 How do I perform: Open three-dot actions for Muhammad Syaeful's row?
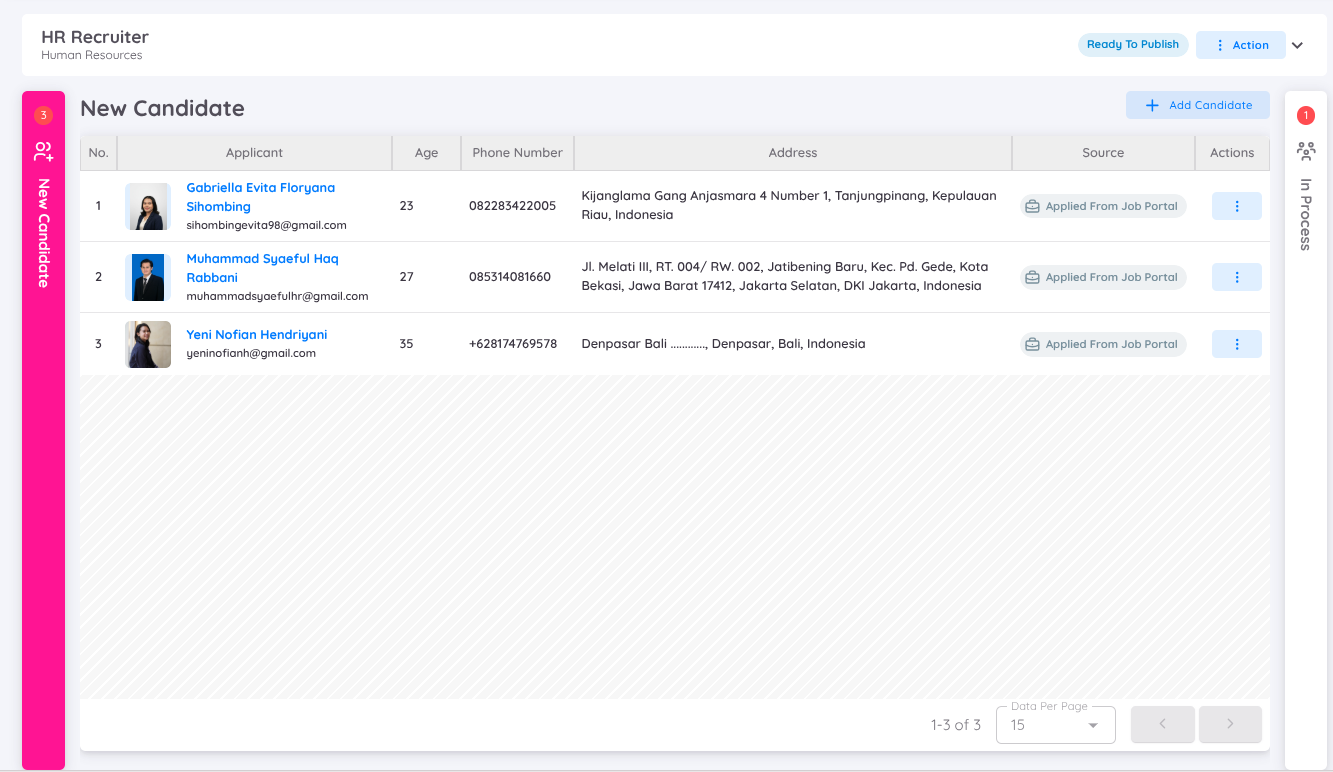click(1236, 277)
